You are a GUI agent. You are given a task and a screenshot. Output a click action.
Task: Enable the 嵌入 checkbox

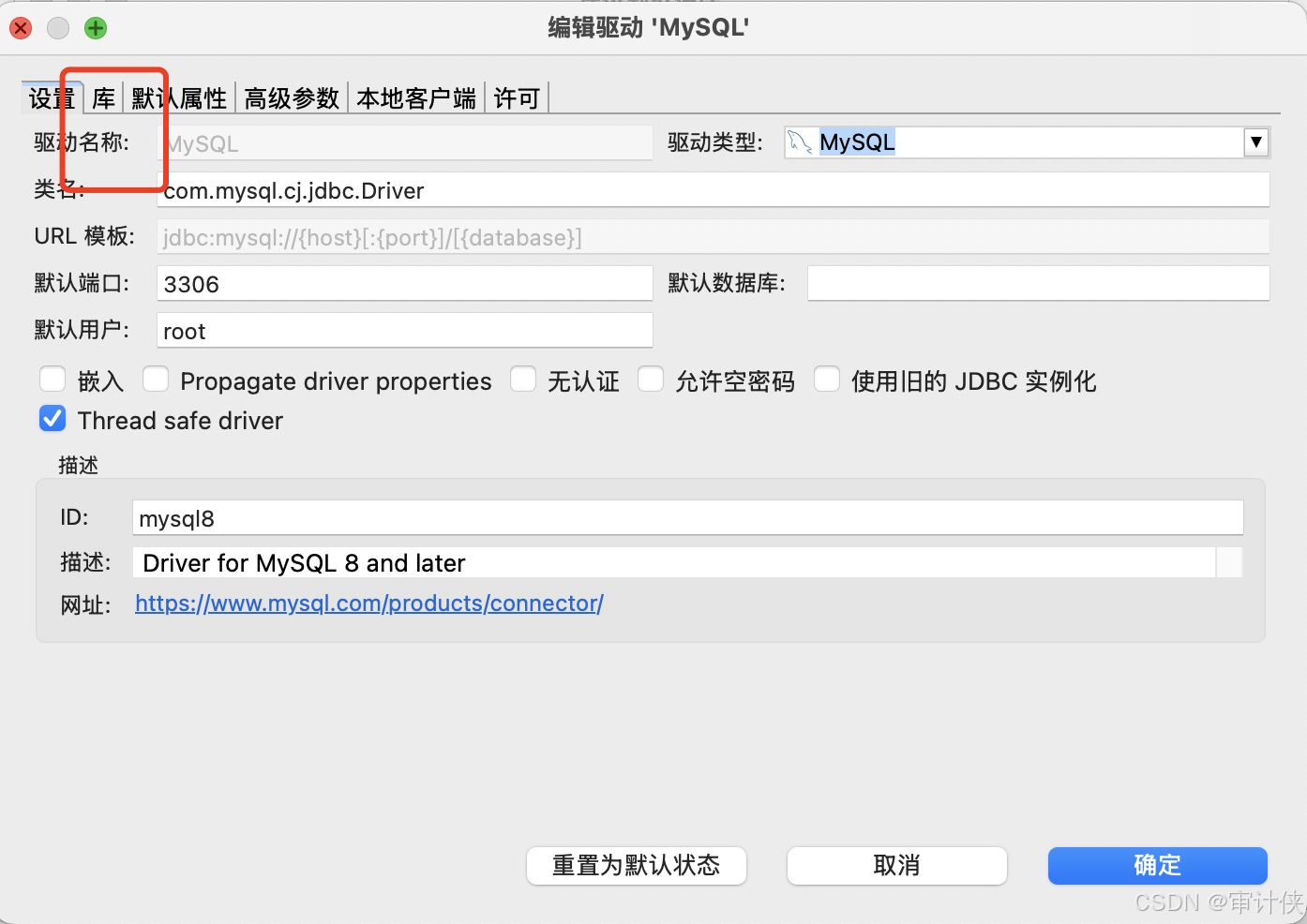53,380
